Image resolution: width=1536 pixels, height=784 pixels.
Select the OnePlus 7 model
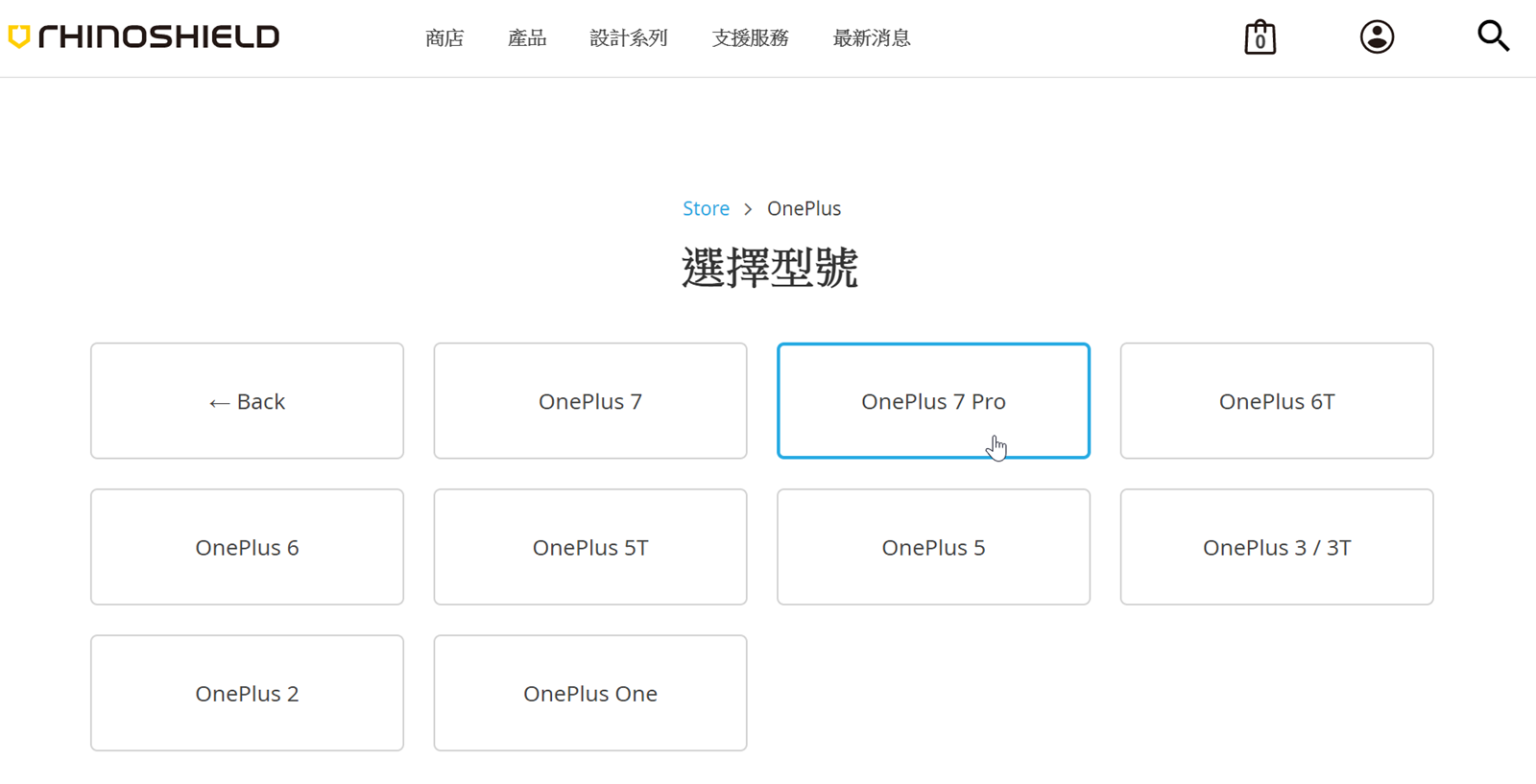[x=590, y=401]
